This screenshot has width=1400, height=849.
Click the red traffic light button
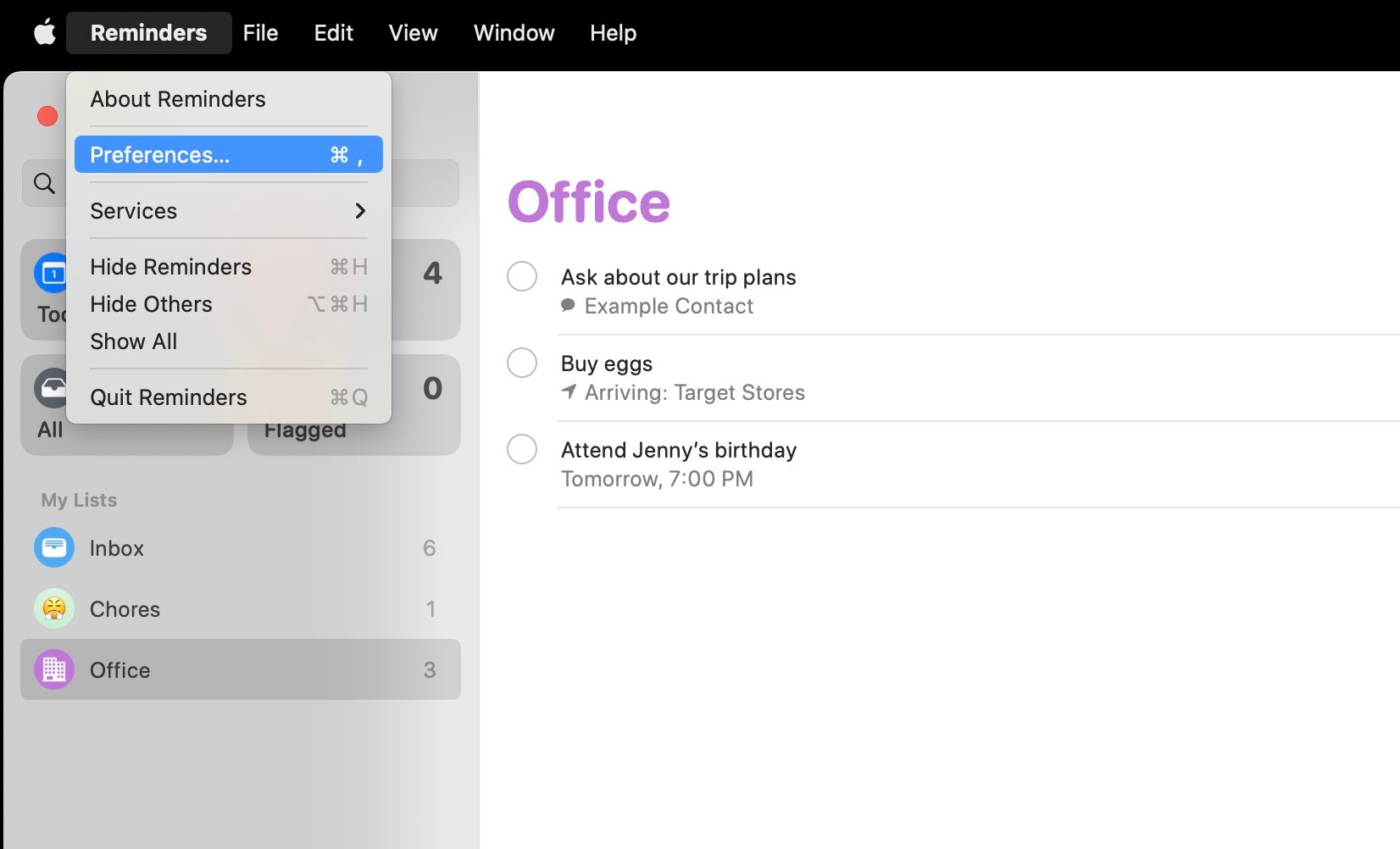(47, 115)
